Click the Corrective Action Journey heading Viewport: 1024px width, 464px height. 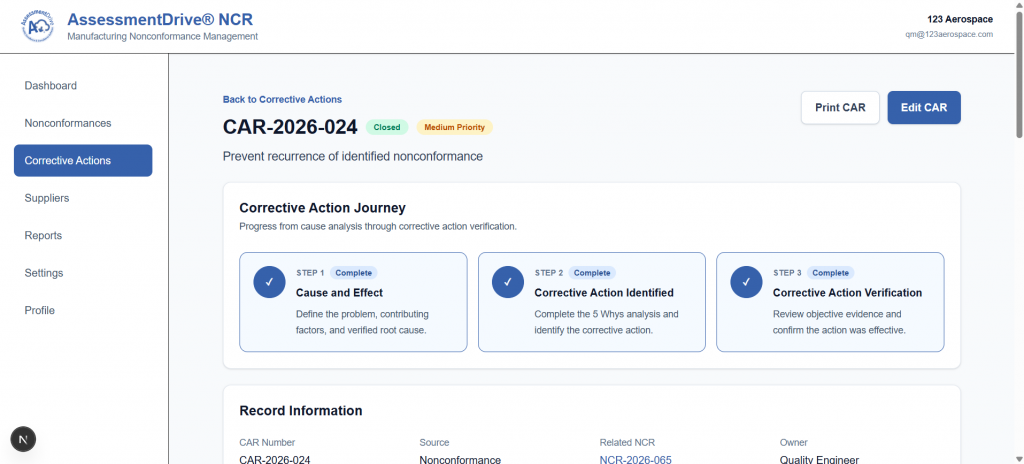point(323,208)
